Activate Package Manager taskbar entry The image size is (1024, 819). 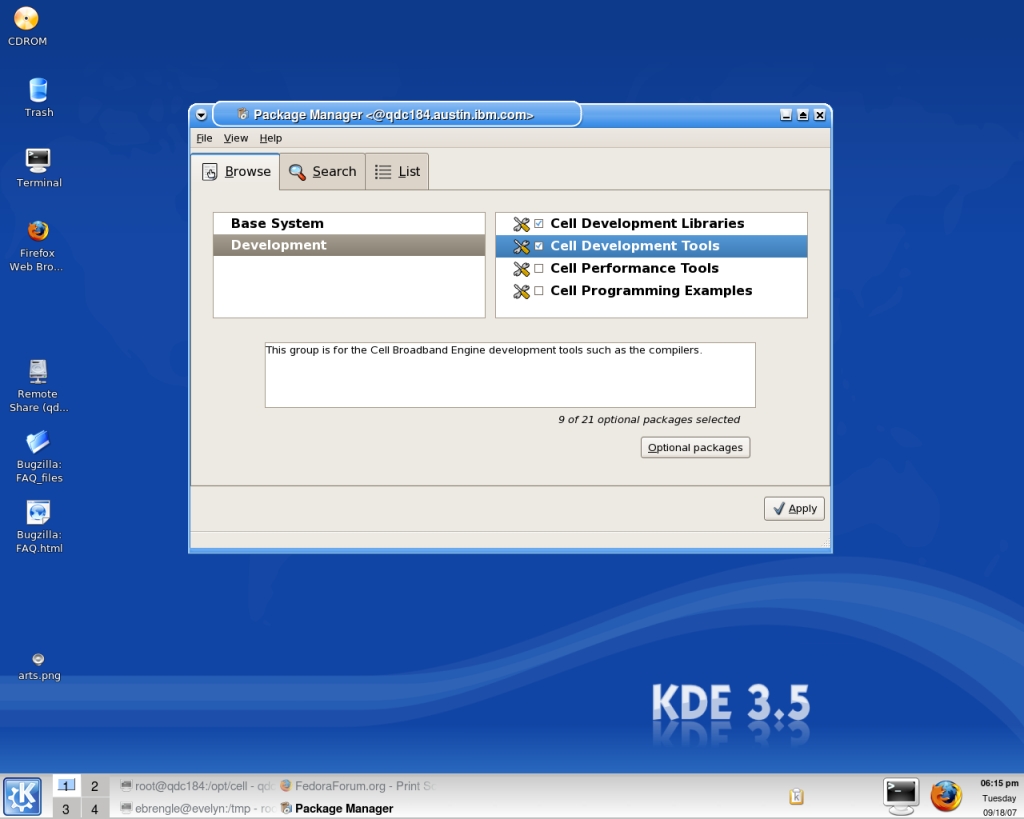pyautogui.click(x=337, y=809)
